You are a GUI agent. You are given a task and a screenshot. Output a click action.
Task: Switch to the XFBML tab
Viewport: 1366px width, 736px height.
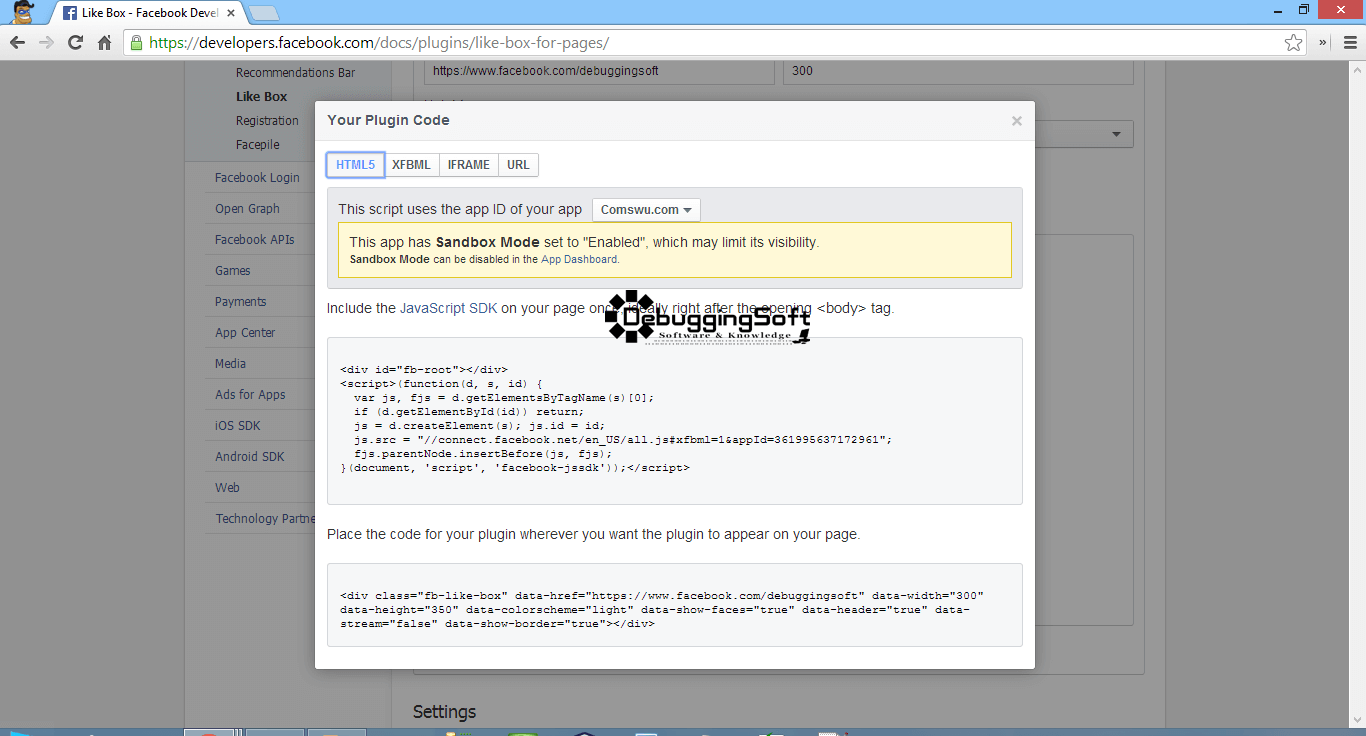coord(411,164)
